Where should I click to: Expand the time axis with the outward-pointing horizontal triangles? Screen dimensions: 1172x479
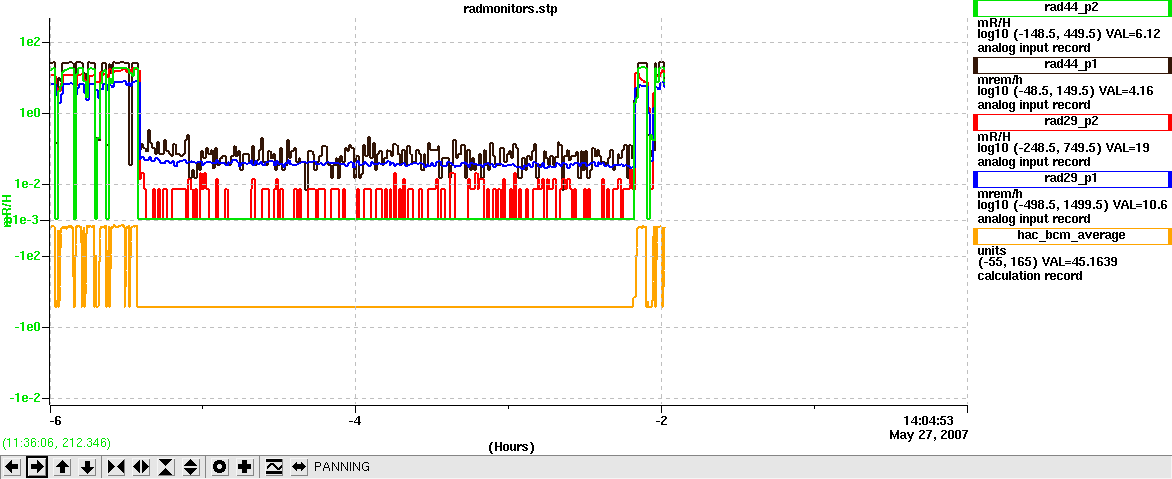pos(141,467)
